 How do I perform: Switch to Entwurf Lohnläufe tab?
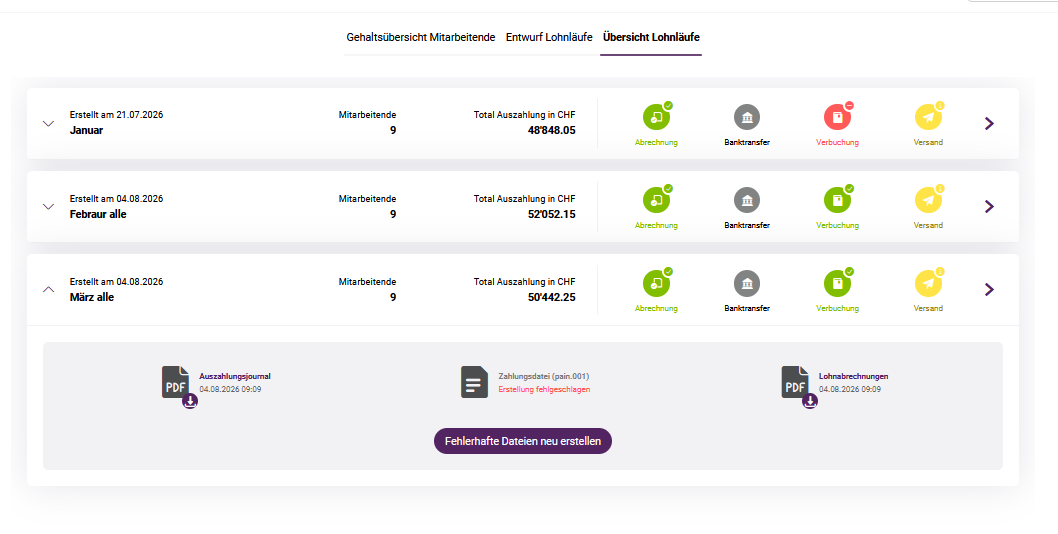click(549, 37)
